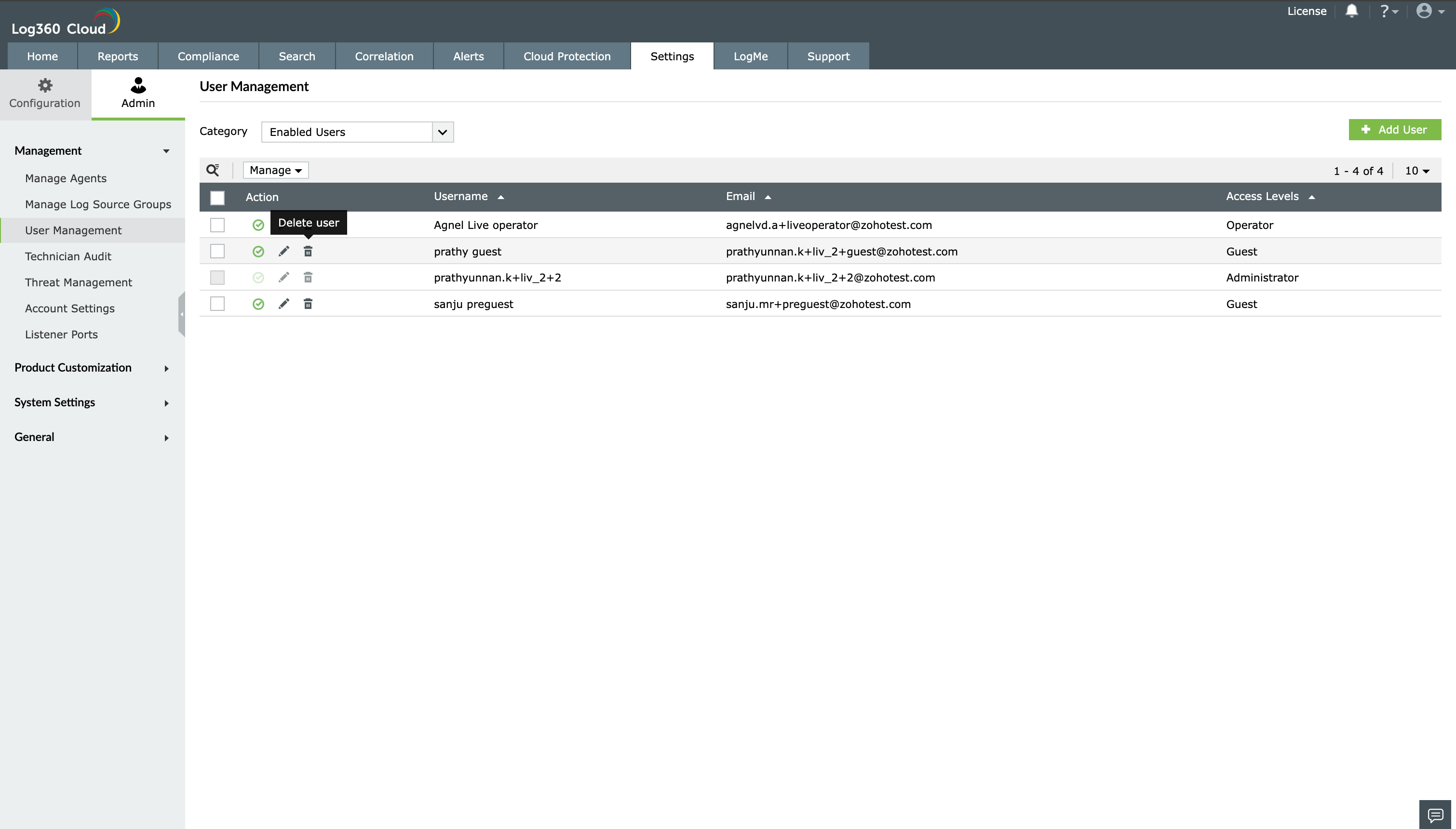The image size is (1456, 829).
Task: Collapse the left sidebar handle
Action: (182, 314)
